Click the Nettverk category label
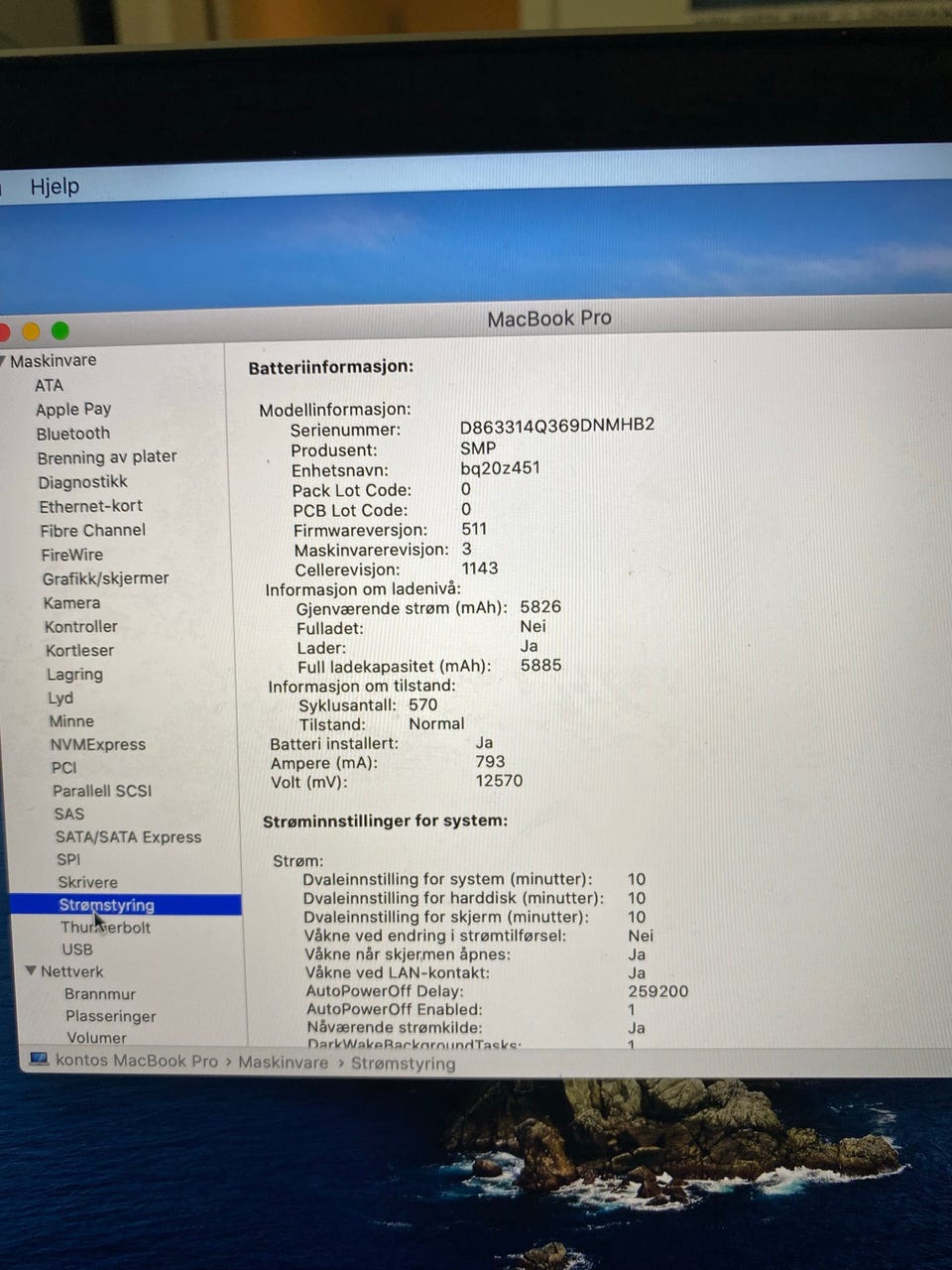Viewport: 952px width, 1270px height. coord(71,971)
